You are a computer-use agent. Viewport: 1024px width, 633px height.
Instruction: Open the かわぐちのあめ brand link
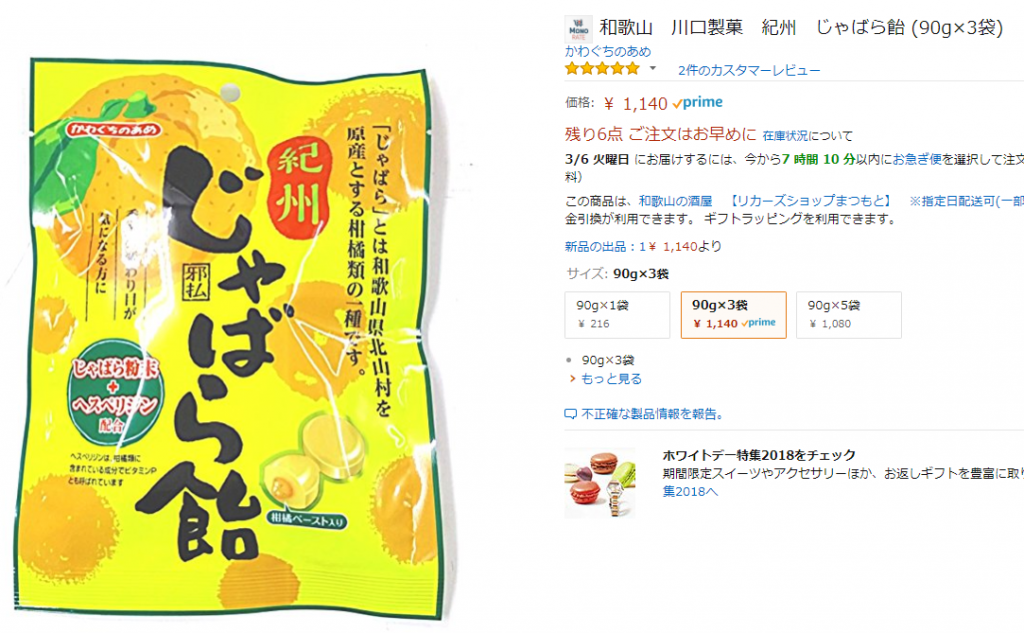pos(608,51)
